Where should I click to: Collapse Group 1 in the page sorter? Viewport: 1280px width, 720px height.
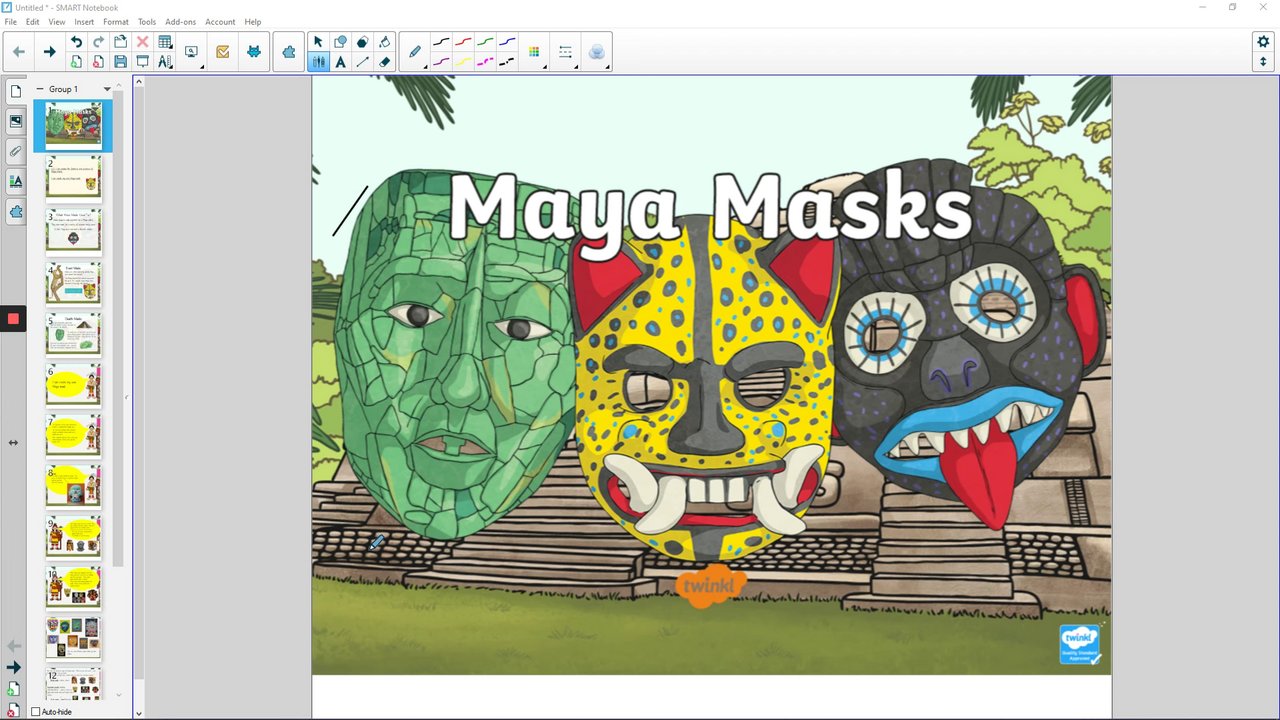point(40,89)
